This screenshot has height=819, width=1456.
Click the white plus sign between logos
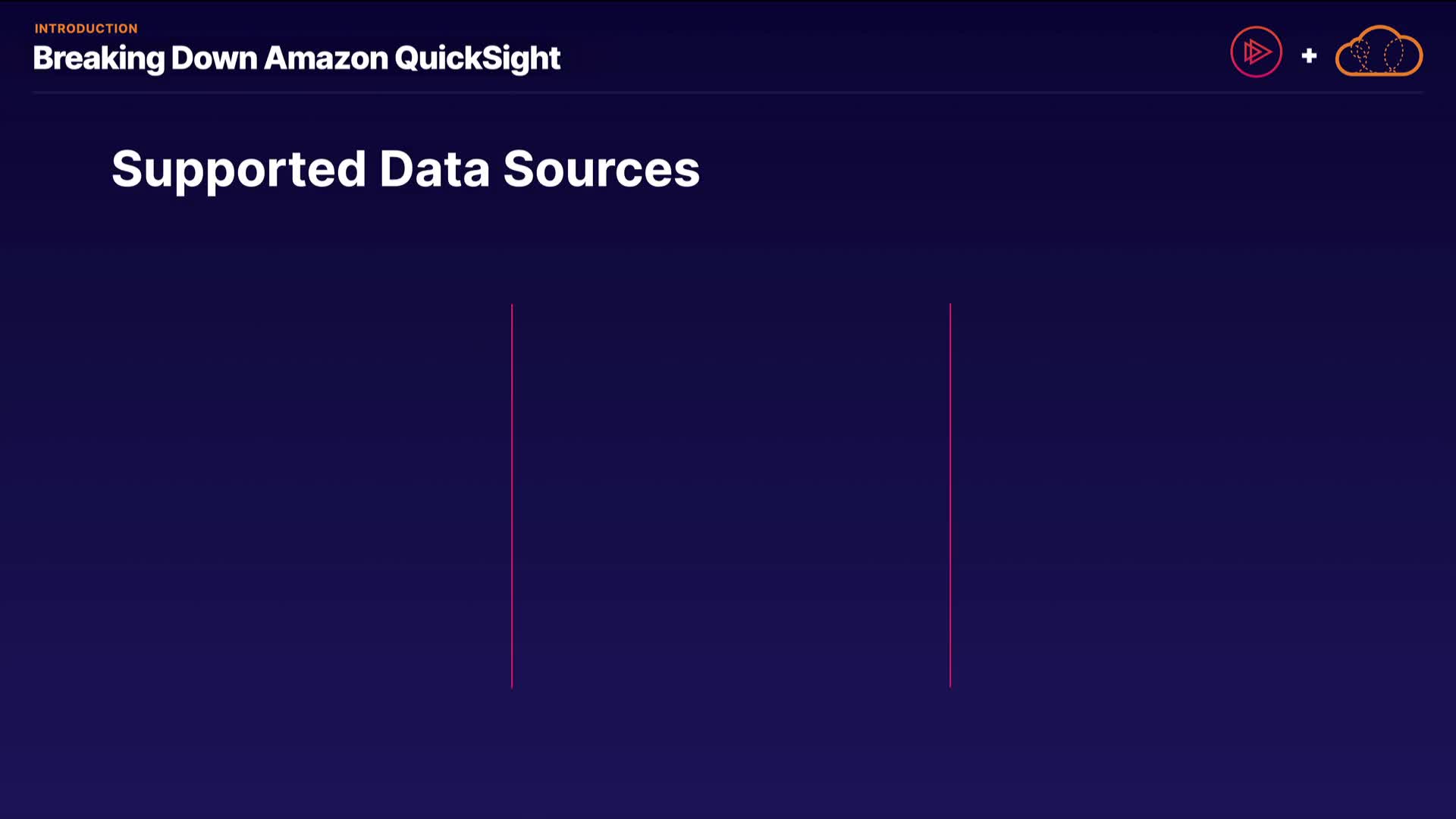click(1309, 55)
